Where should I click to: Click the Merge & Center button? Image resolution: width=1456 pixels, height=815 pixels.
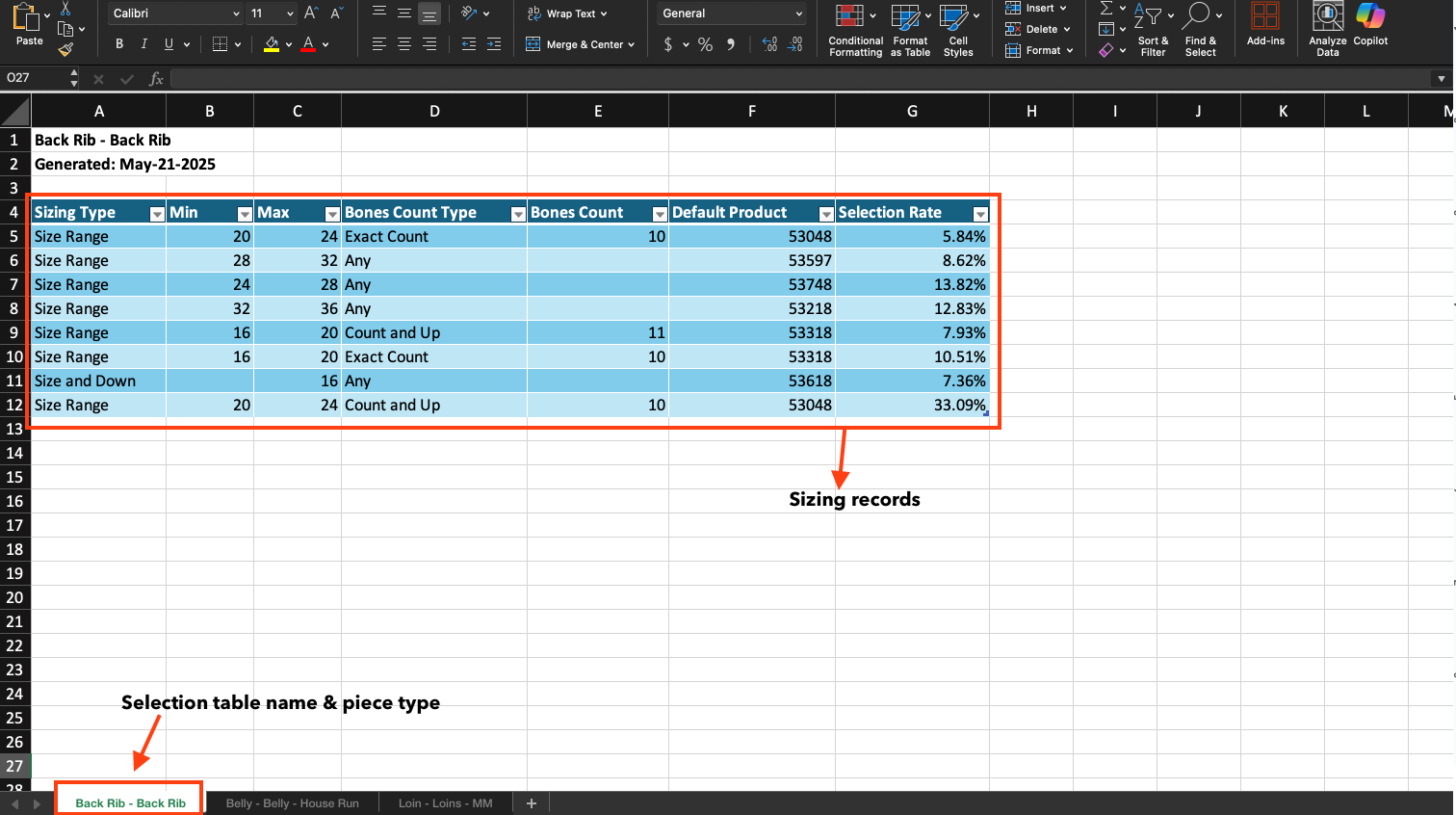pos(580,44)
